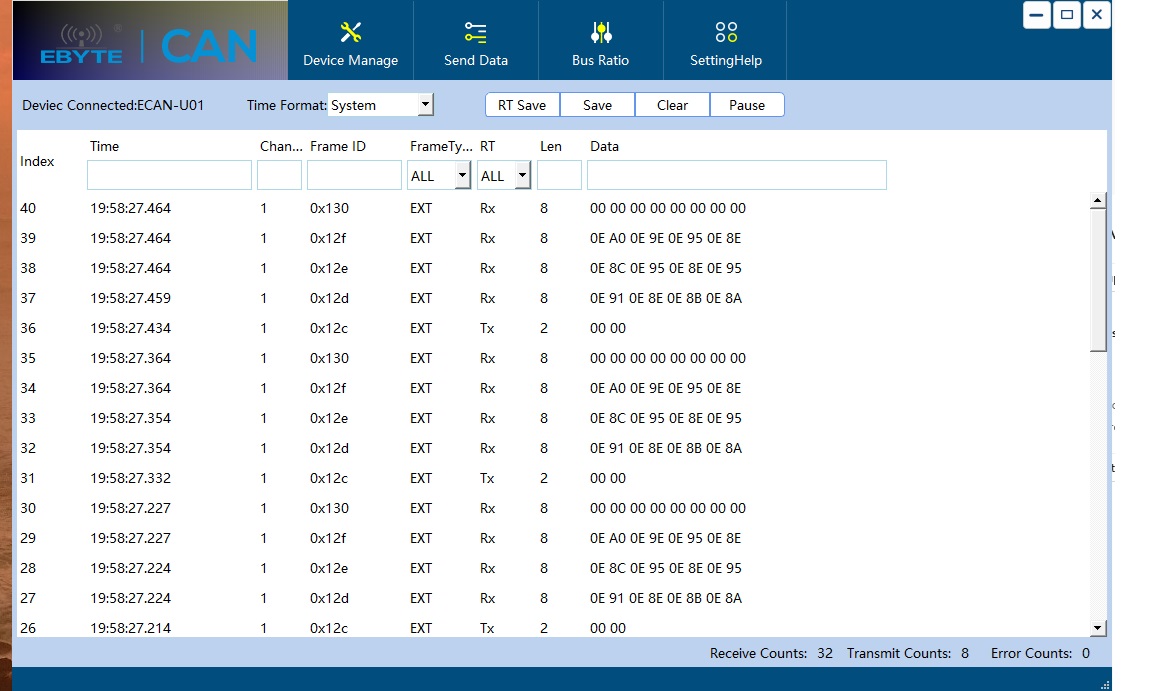This screenshot has width=1152, height=691.
Task: Click the scrollbar down arrow
Action: [x=1098, y=628]
